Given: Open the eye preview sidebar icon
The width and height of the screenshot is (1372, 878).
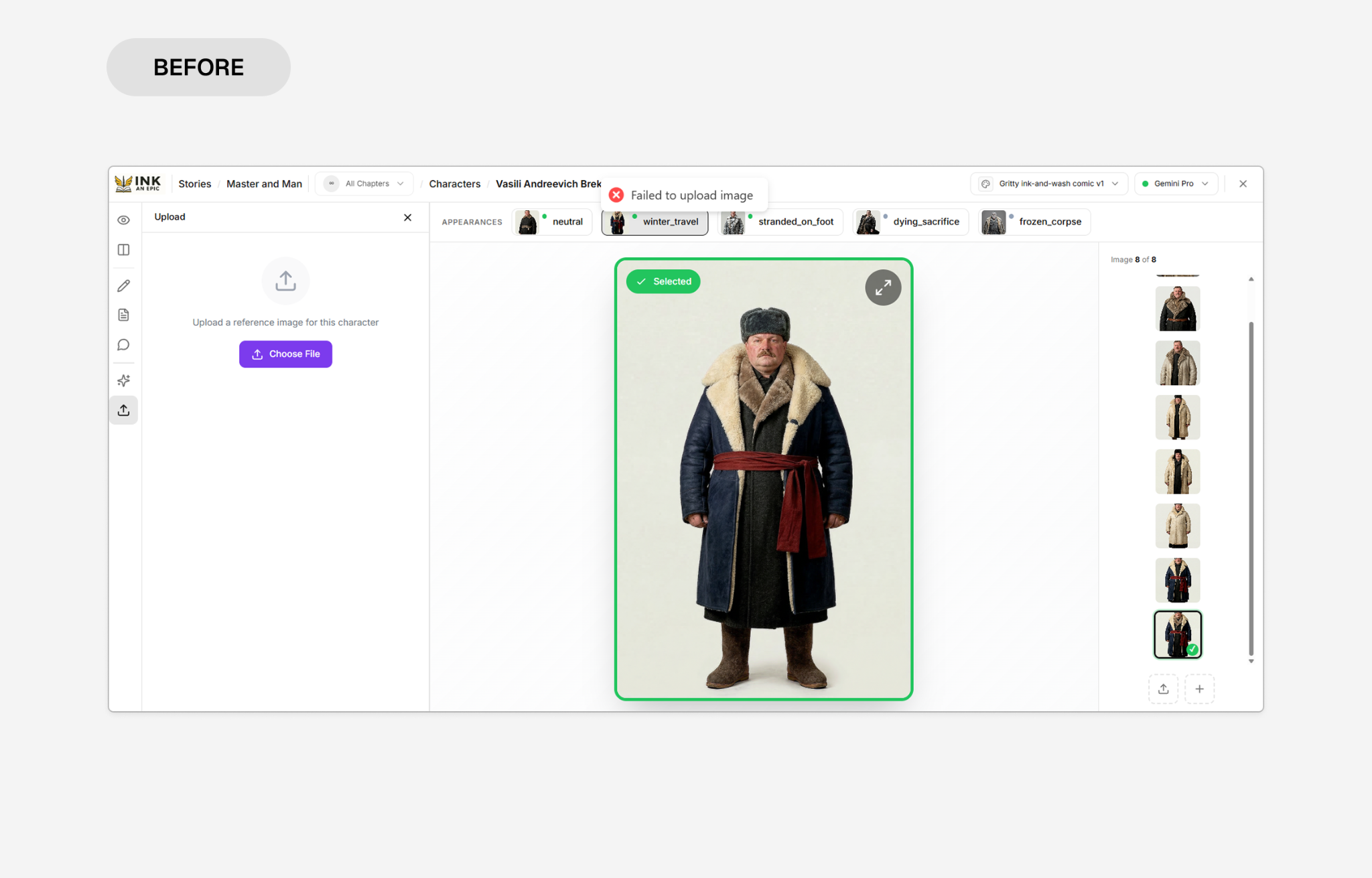Looking at the screenshot, I should (x=124, y=220).
